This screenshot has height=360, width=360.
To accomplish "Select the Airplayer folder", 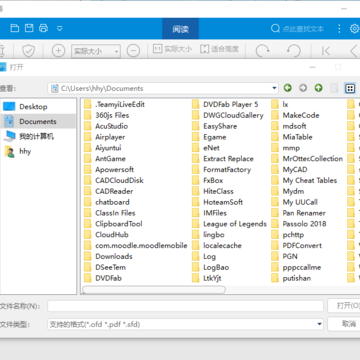I will (104, 137).
